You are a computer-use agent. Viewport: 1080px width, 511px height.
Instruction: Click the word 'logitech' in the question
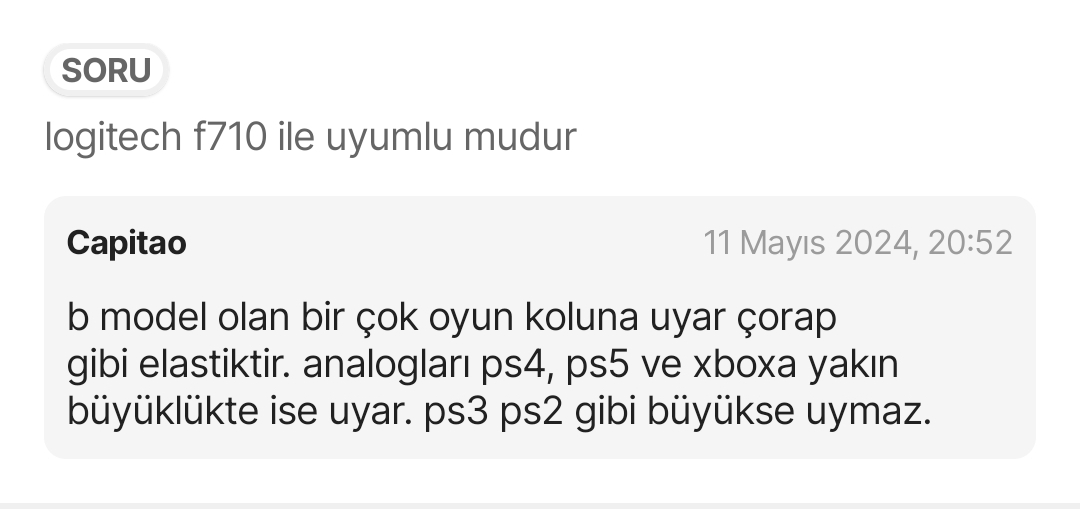pyautogui.click(x=113, y=136)
